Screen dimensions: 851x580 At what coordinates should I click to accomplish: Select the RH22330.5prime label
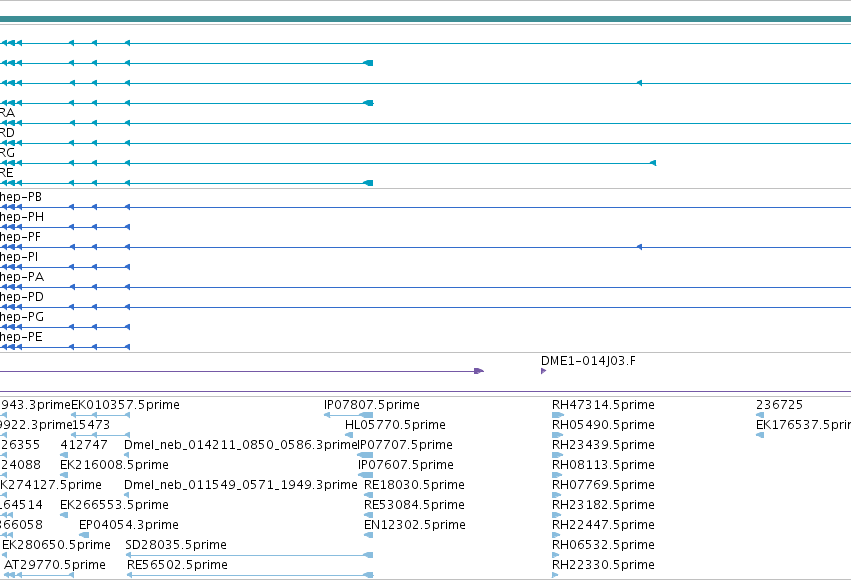603,565
